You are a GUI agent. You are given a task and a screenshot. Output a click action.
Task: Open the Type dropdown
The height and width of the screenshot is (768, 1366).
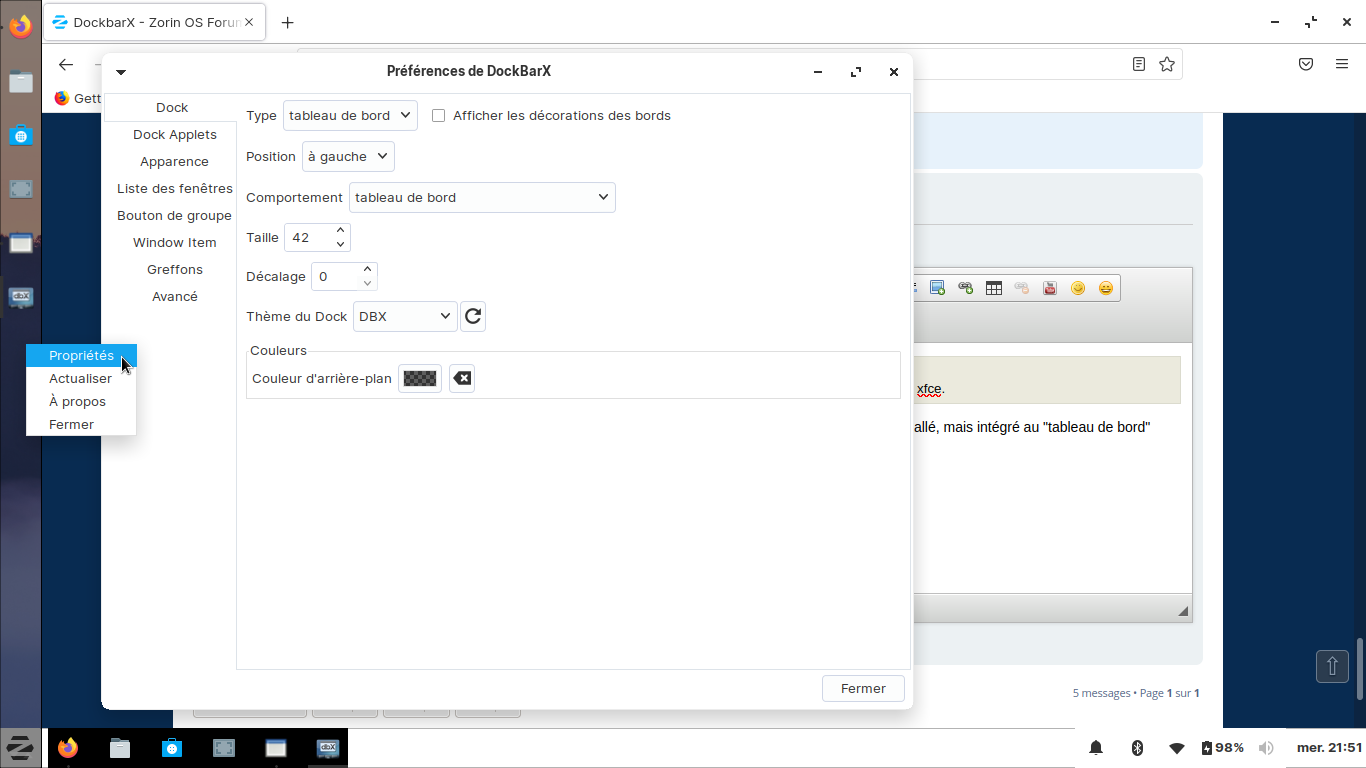(x=350, y=116)
